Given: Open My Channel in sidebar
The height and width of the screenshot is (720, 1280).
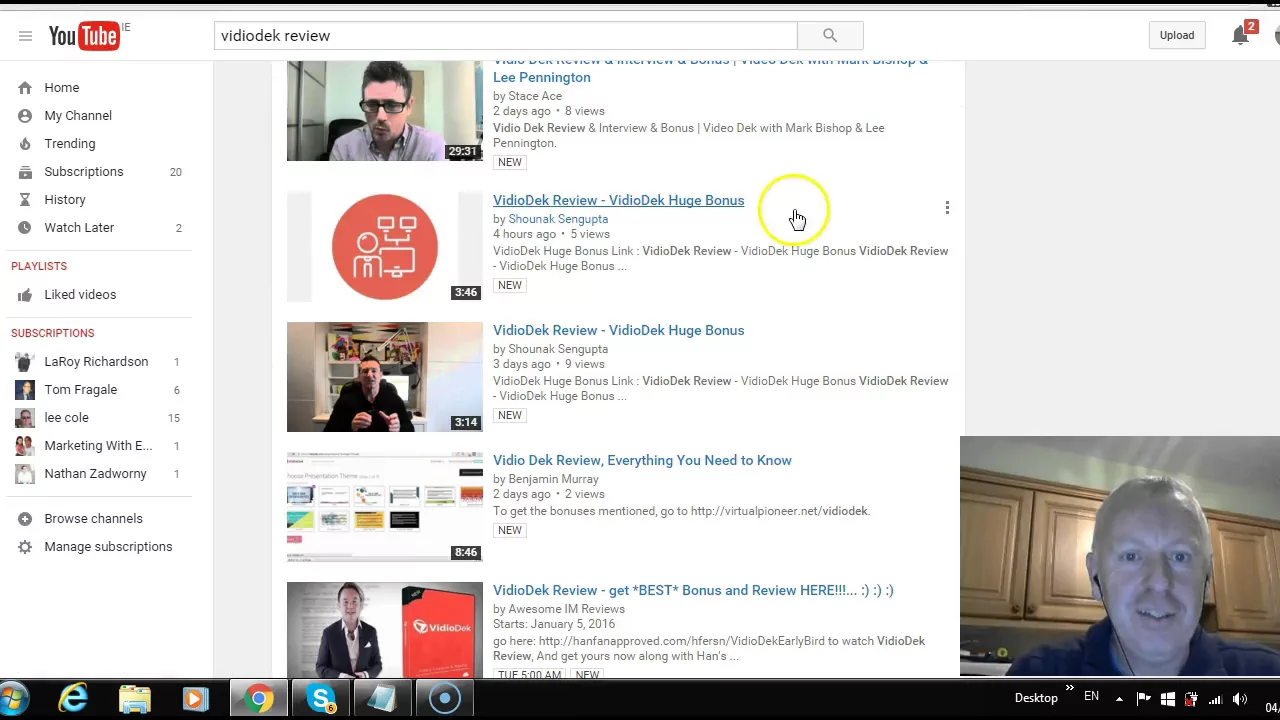Looking at the screenshot, I should 78,116.
